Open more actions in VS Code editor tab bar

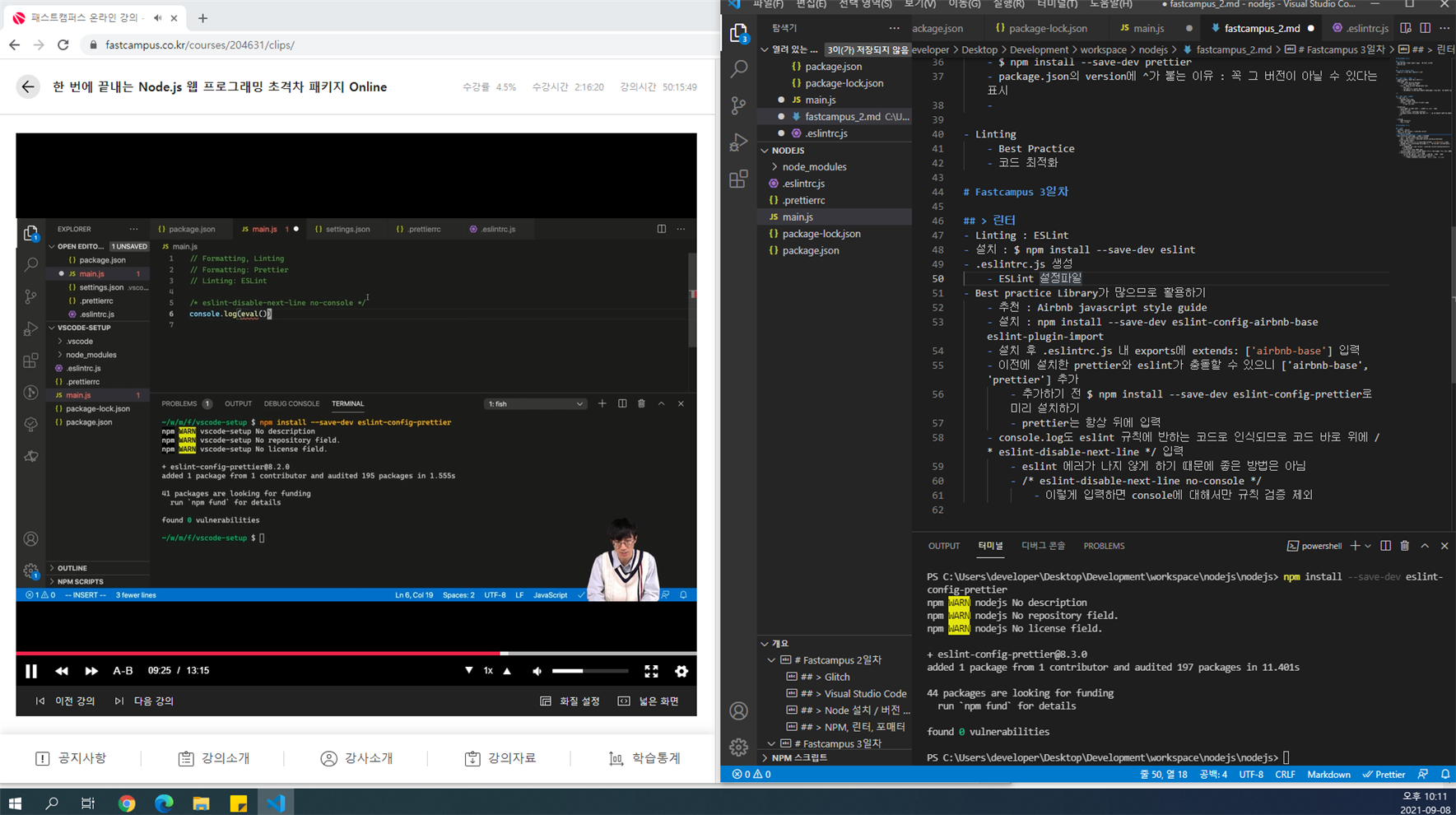[1444, 28]
